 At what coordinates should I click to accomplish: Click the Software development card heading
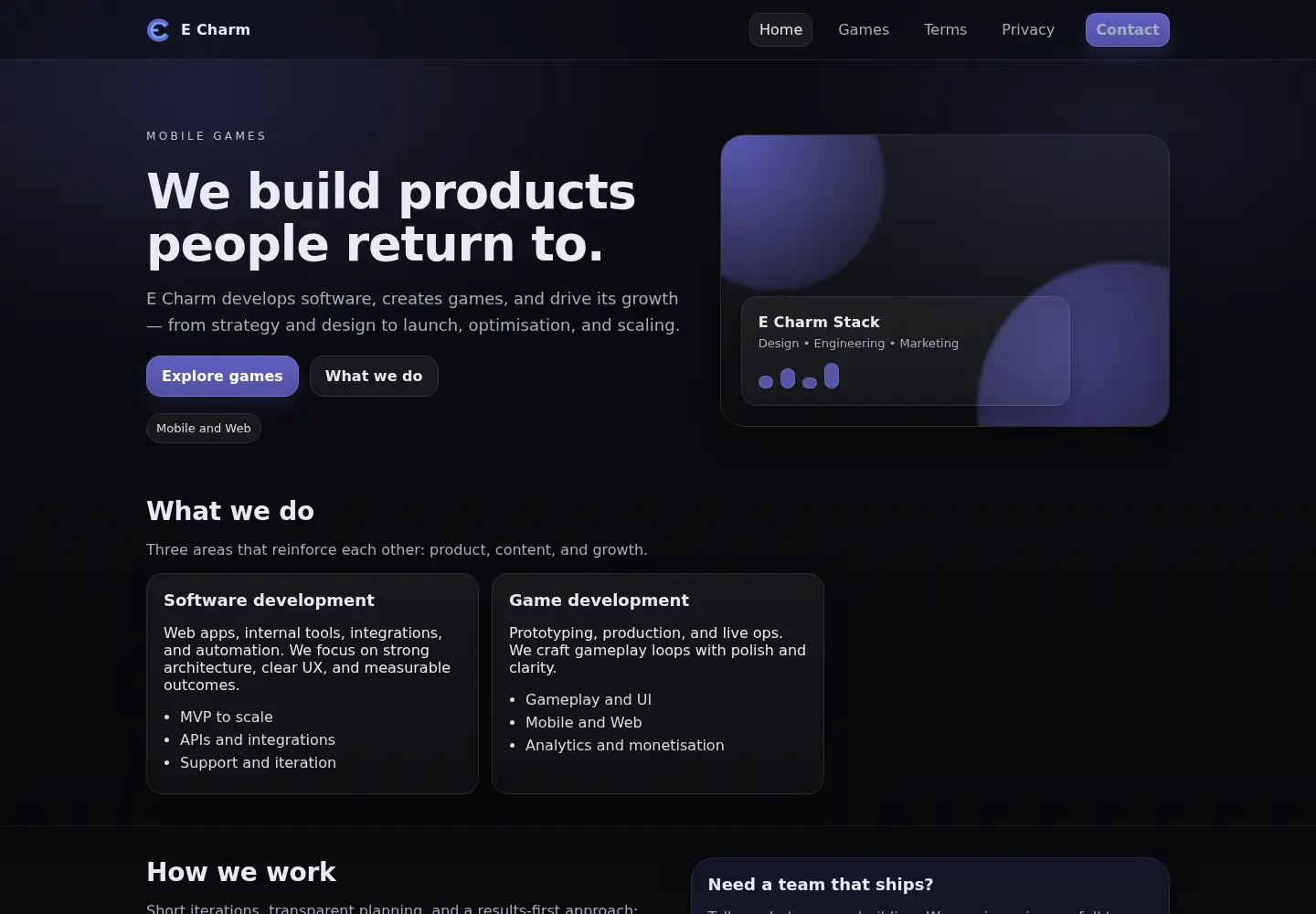pos(269,600)
